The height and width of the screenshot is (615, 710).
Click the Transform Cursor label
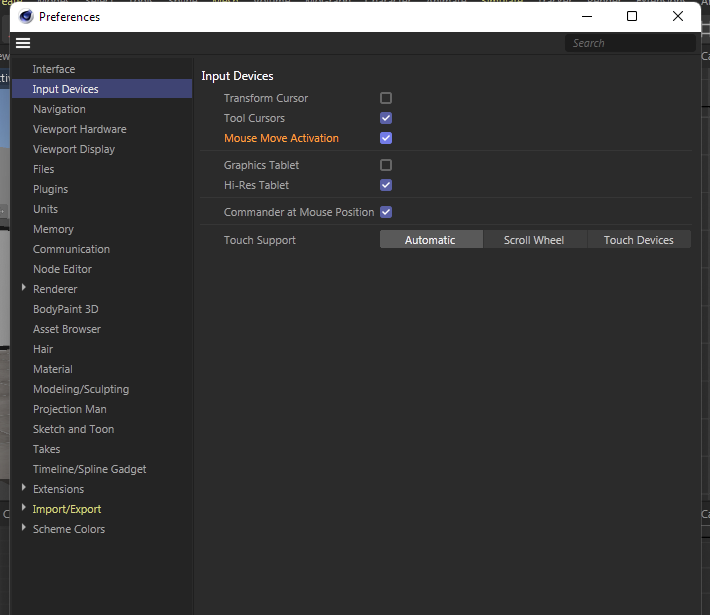266,98
